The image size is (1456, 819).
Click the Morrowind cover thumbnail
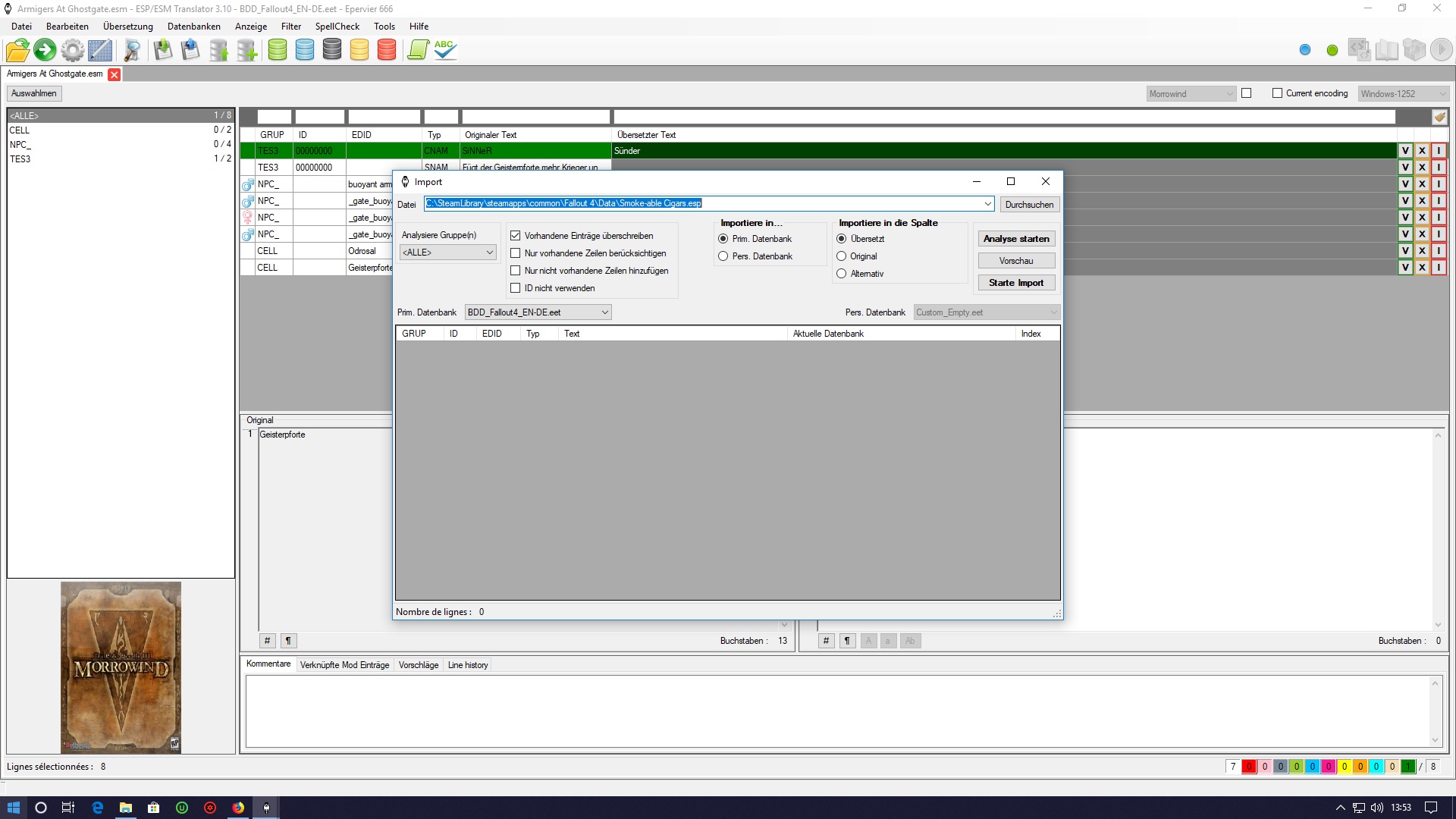[121, 667]
